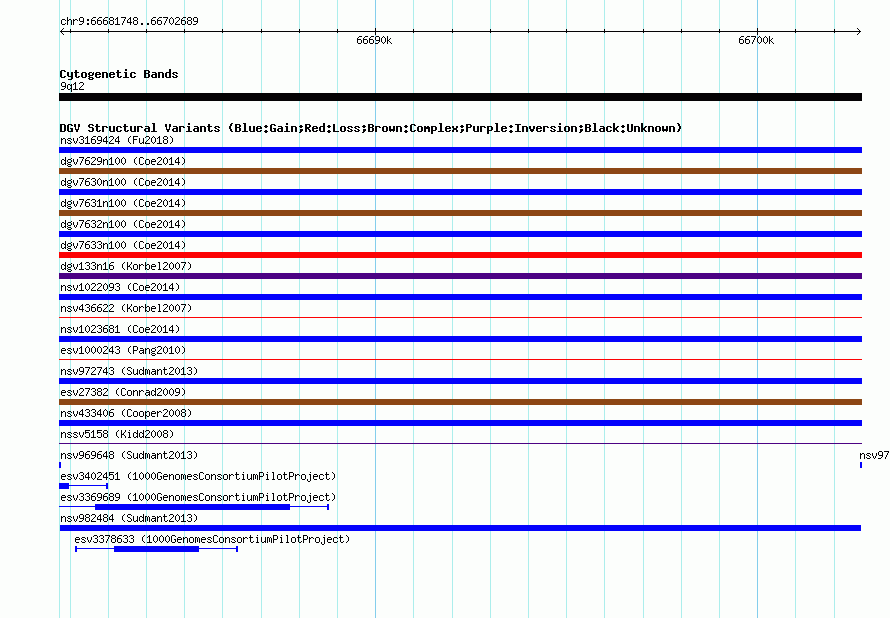
Task: Select the black 9q12 cytogenetic band bar
Action: pos(460,97)
